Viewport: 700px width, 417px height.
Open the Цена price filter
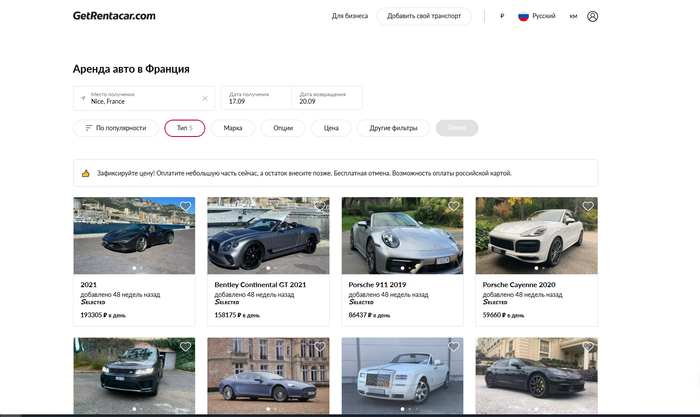331,128
